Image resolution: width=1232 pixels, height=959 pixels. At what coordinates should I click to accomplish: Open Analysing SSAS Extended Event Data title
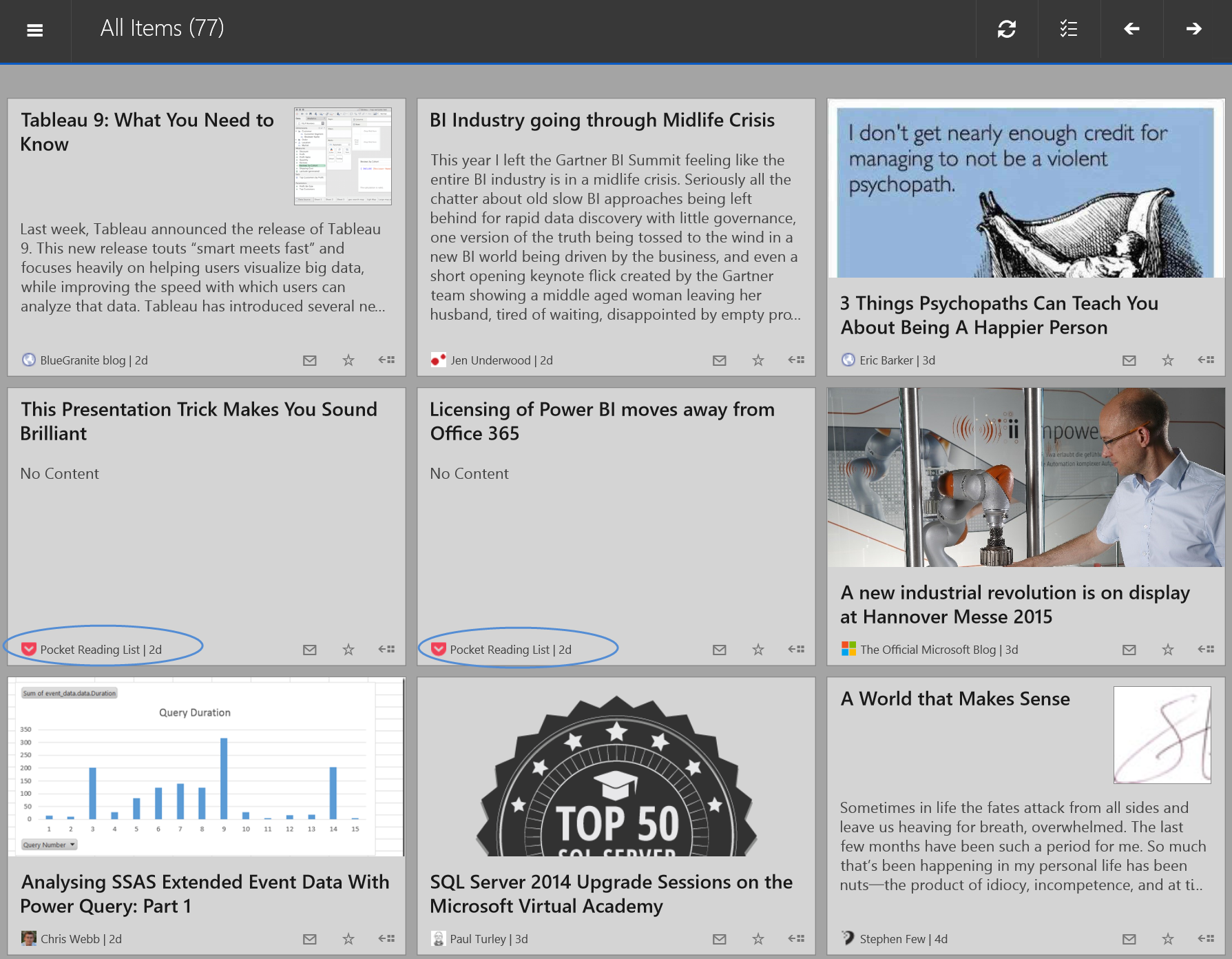(205, 894)
